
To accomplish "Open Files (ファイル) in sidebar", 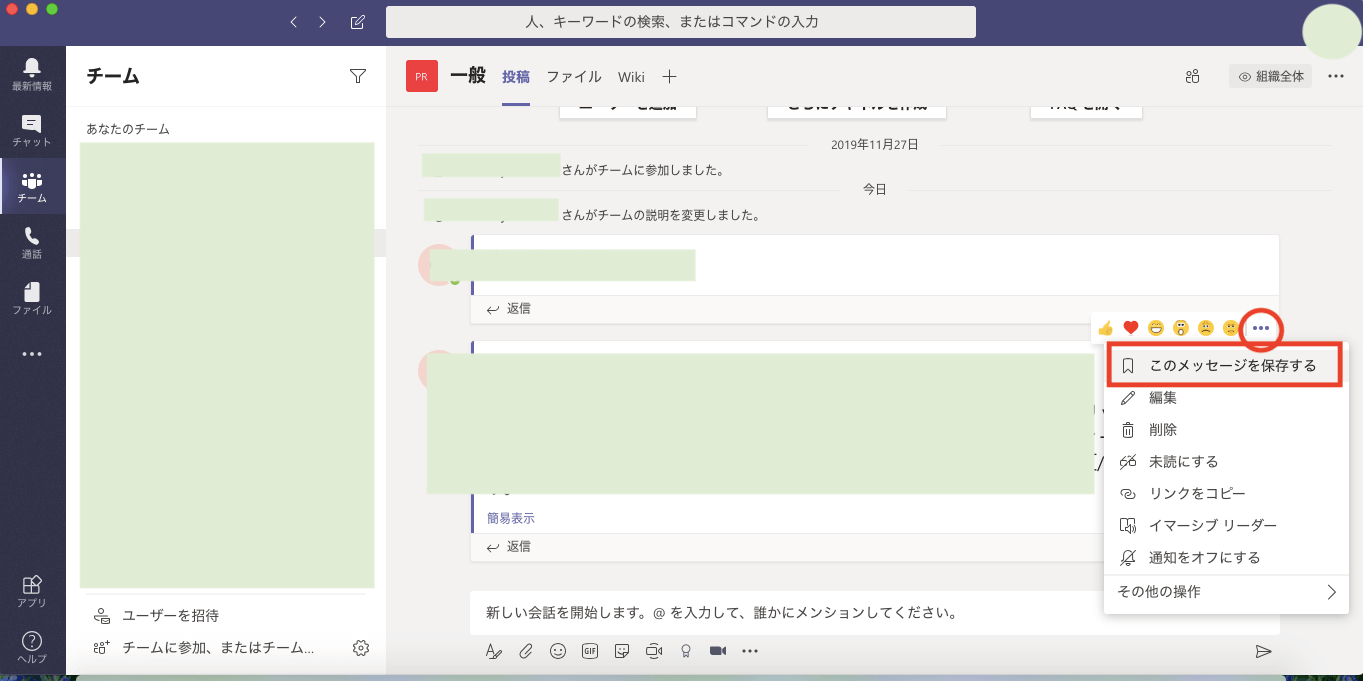I will [x=32, y=299].
